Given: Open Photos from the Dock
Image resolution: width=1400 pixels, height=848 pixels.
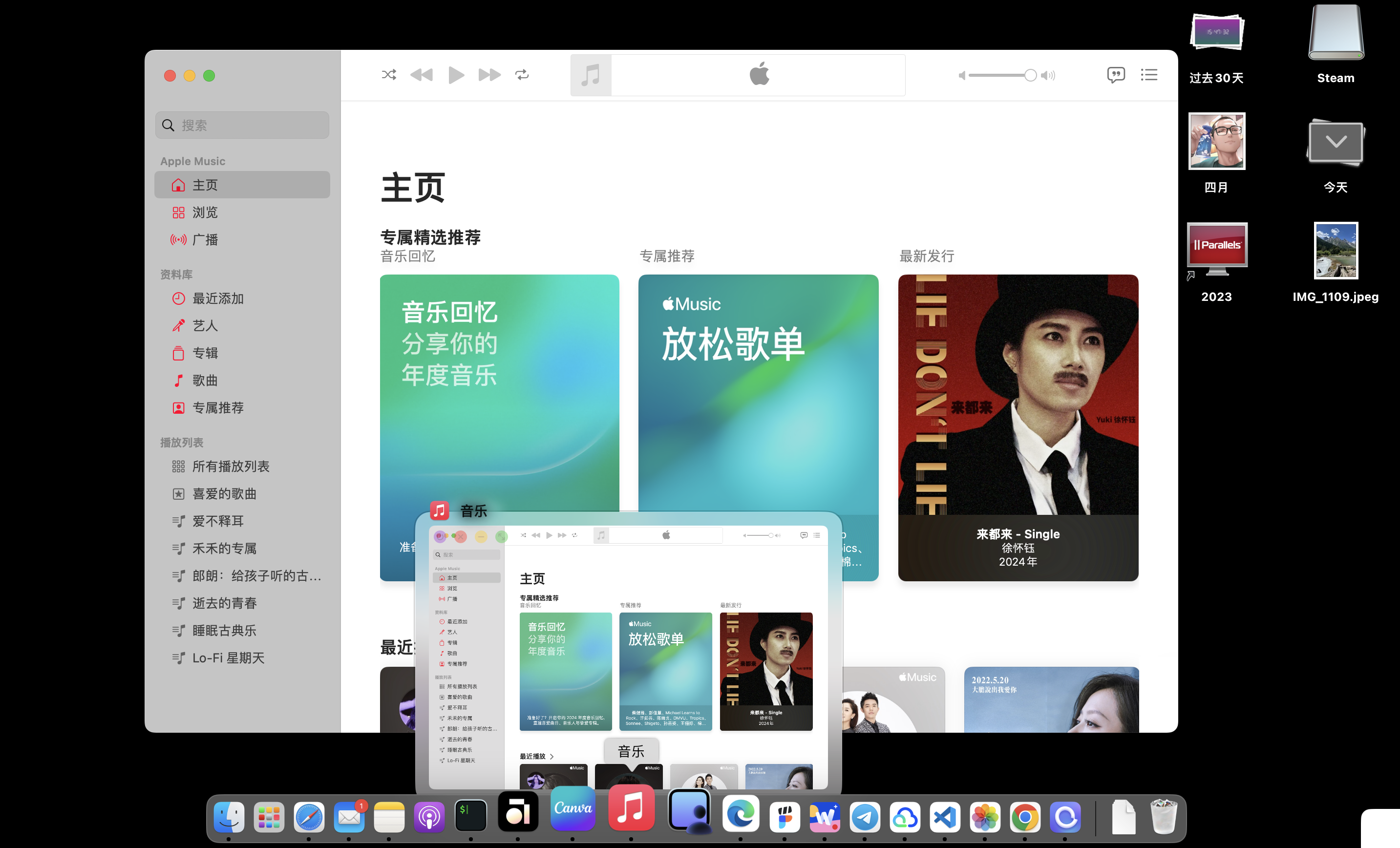Looking at the screenshot, I should [985, 817].
